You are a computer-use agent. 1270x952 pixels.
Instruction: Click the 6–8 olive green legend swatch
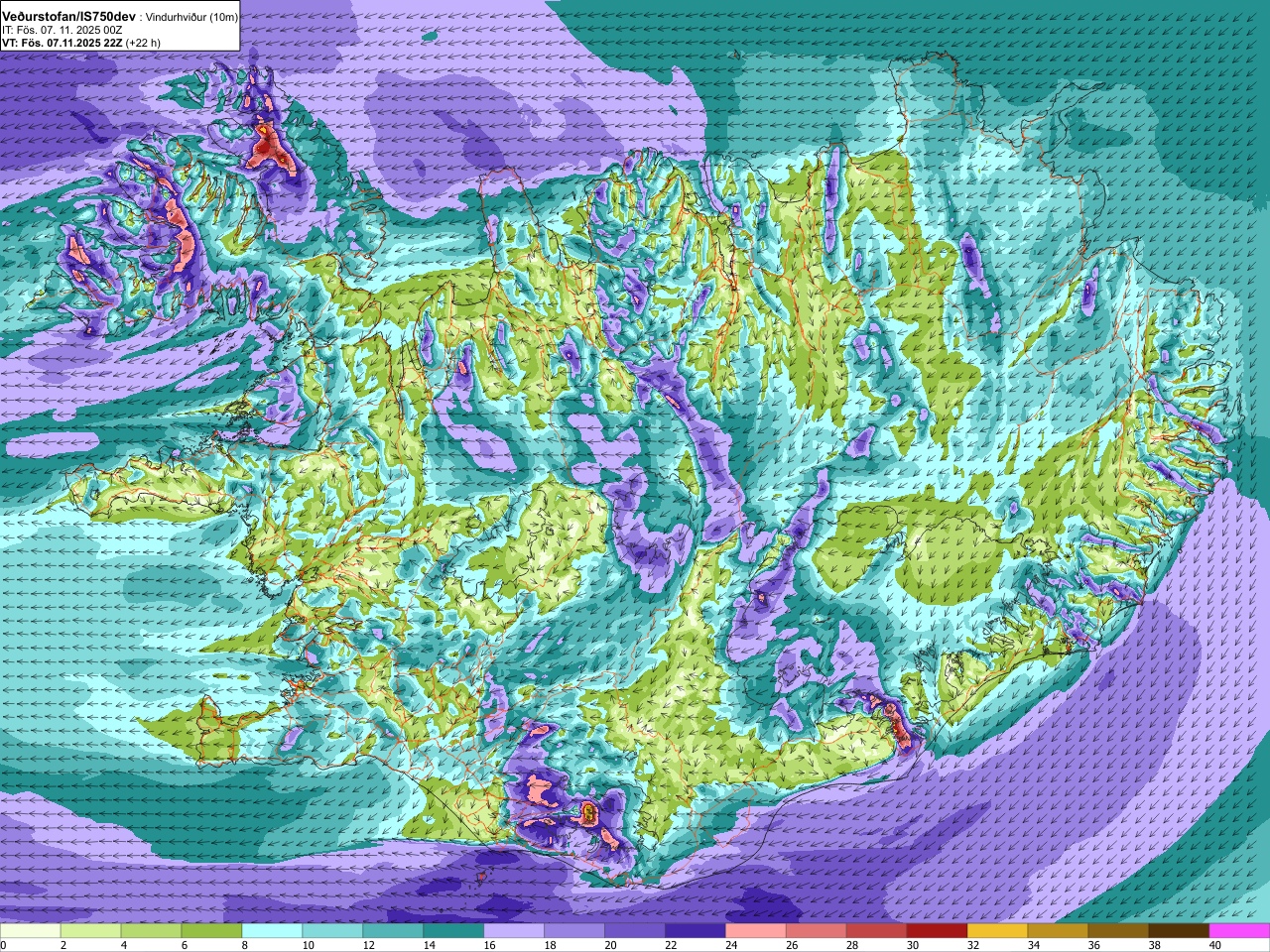[211, 931]
